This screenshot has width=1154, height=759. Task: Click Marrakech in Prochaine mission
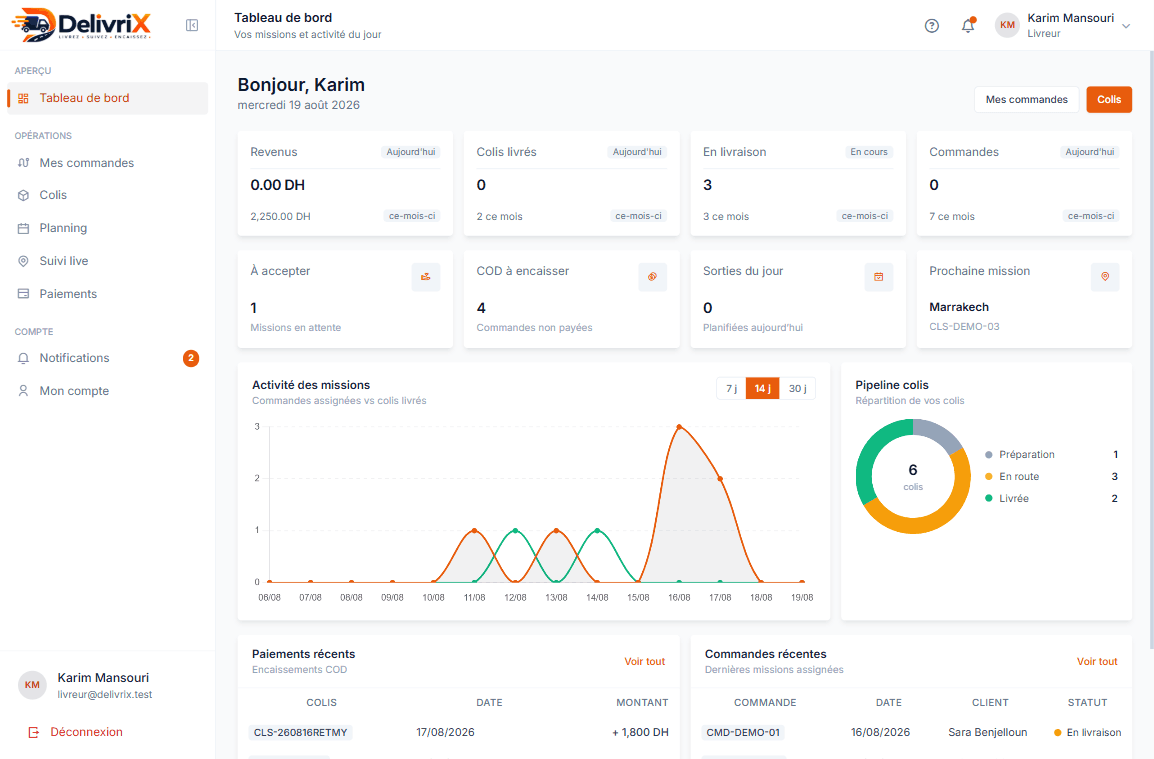(x=958, y=307)
